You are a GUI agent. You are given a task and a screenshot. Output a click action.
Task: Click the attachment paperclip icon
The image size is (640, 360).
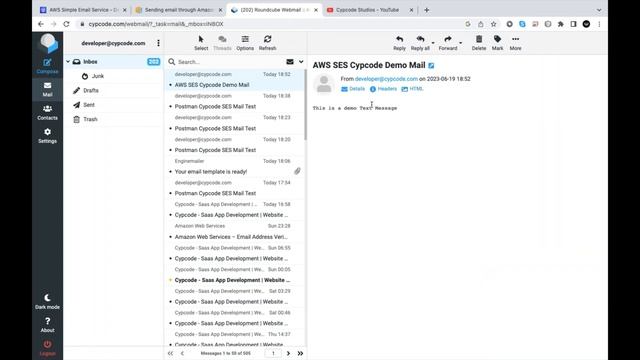297,171
